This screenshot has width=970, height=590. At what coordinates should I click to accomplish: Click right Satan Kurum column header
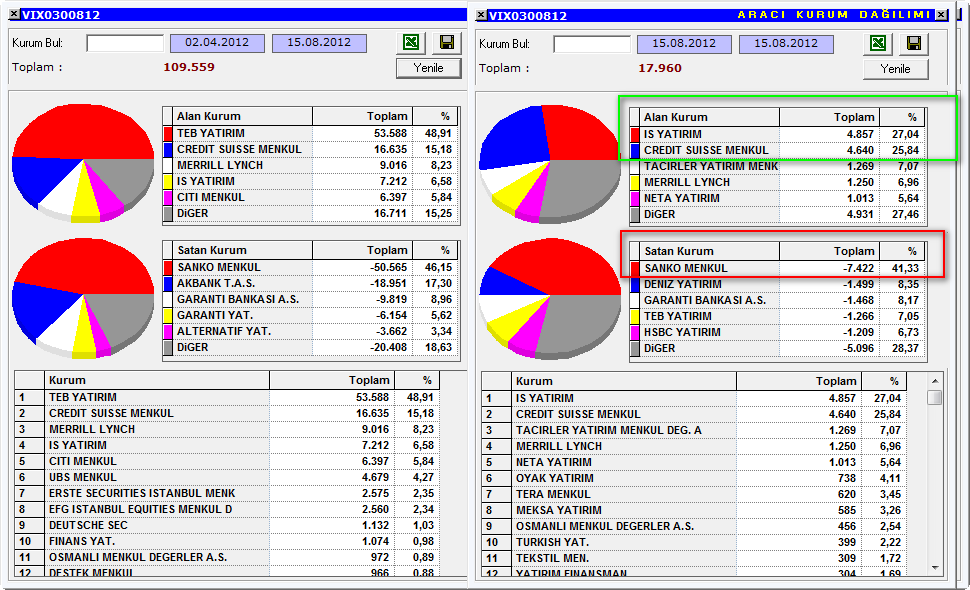pyautogui.click(x=705, y=251)
